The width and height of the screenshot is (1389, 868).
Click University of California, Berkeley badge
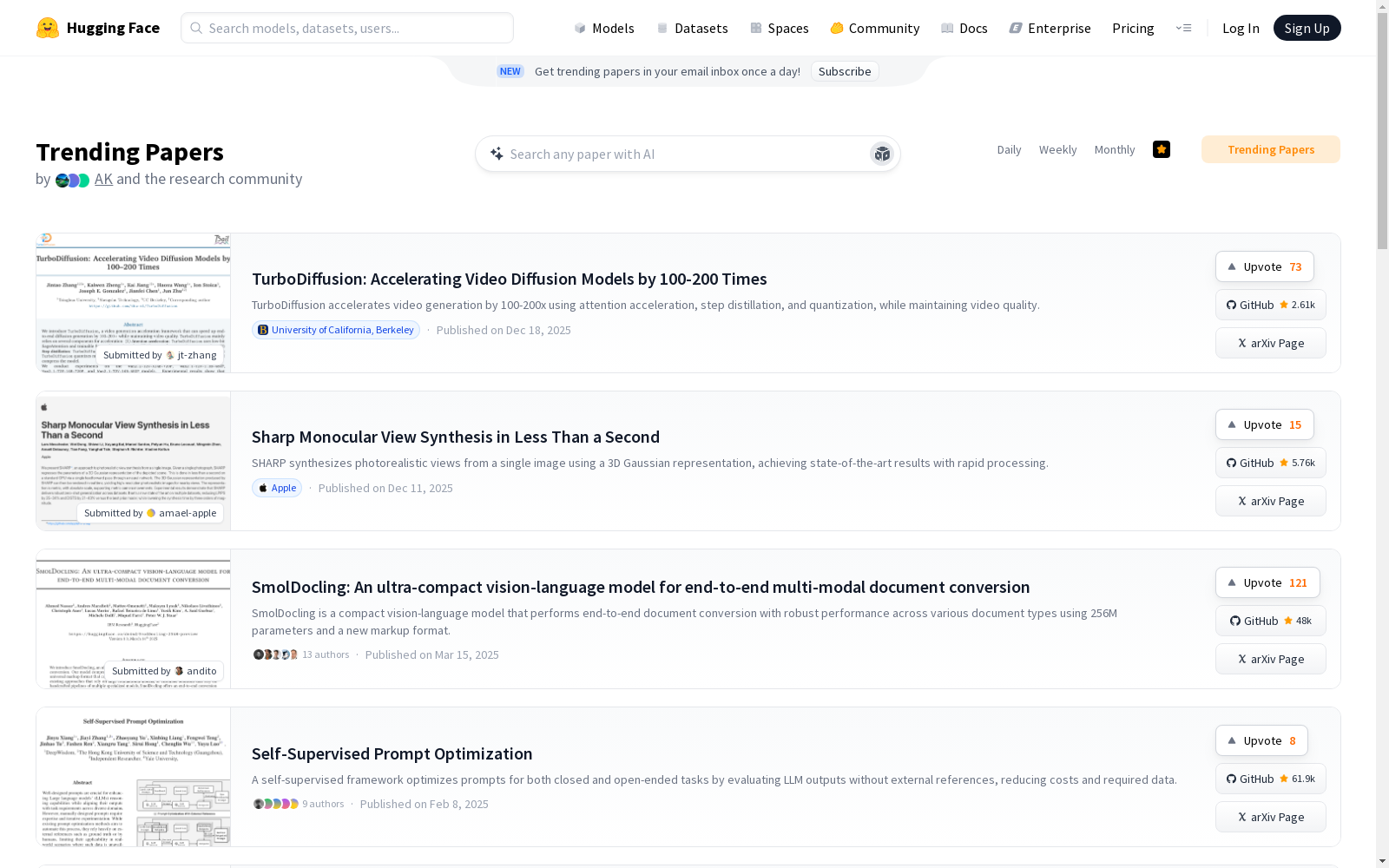coord(336,330)
